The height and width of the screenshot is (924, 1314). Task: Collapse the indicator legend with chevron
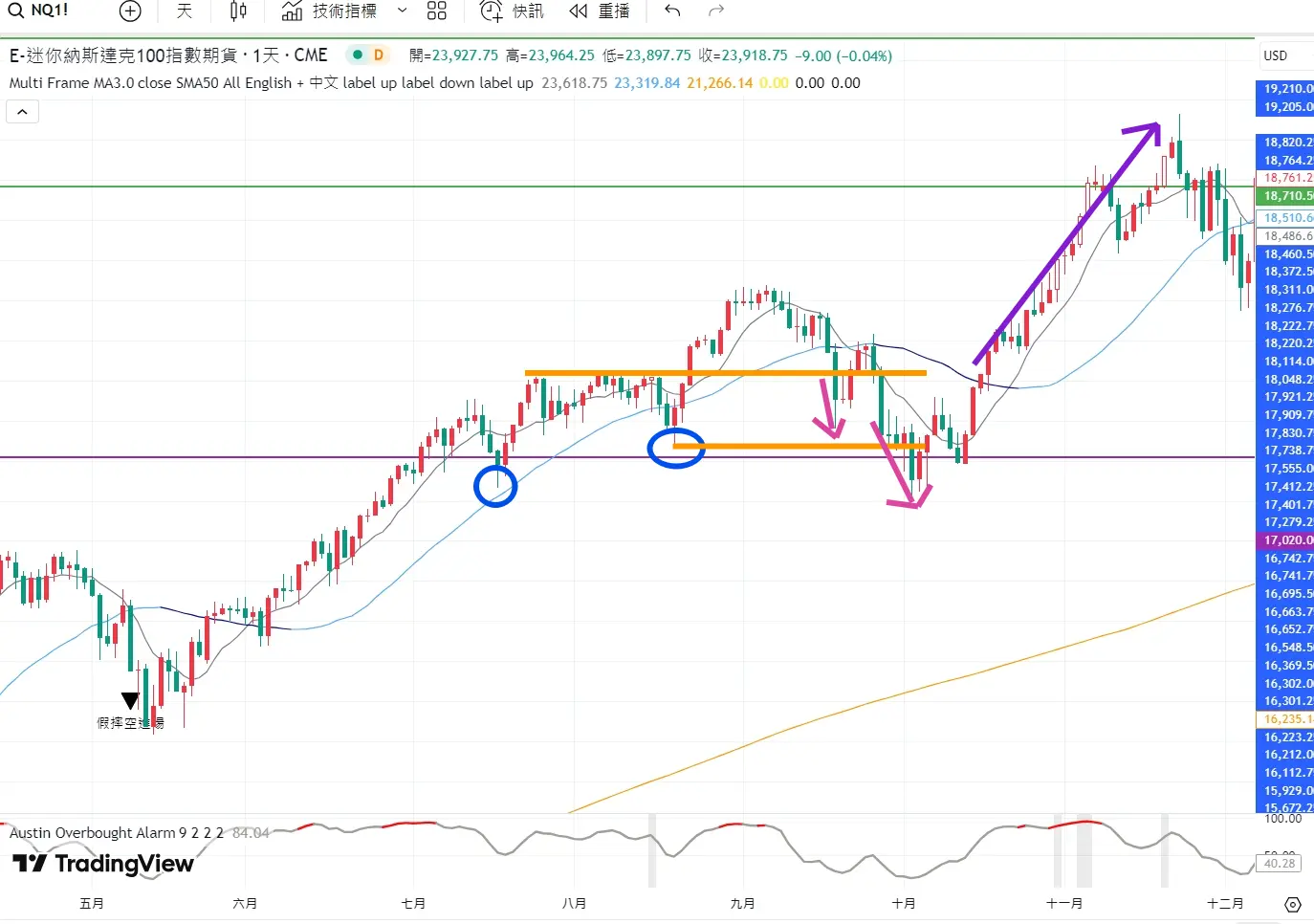click(22, 112)
